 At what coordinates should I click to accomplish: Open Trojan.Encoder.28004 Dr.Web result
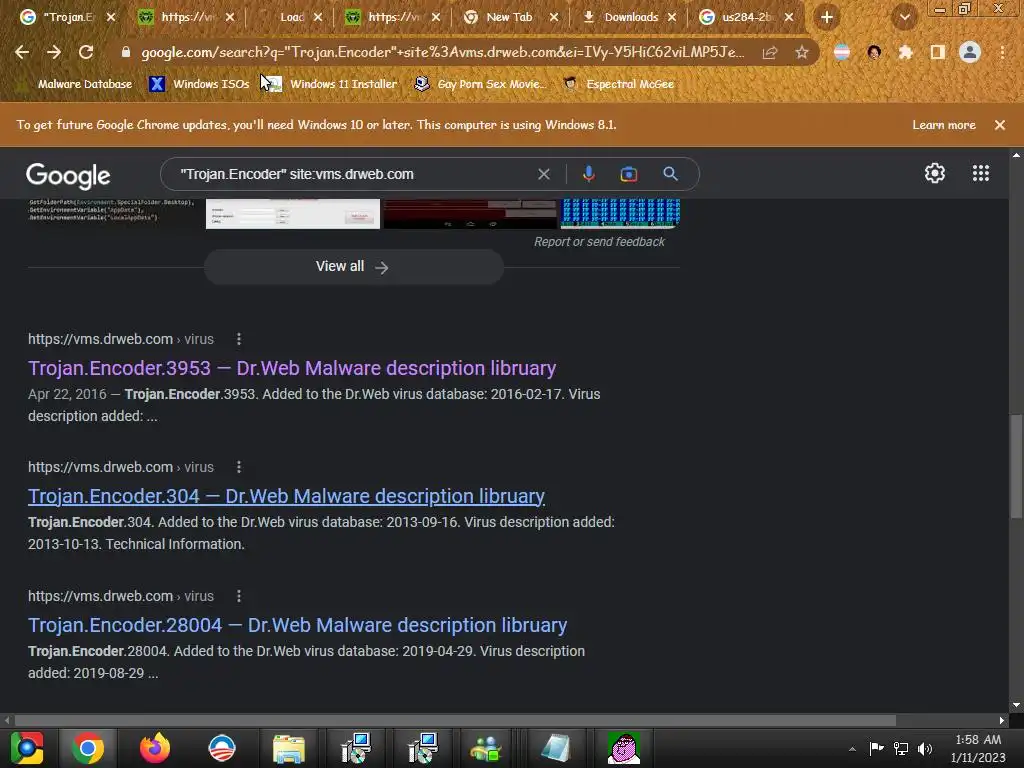(x=297, y=625)
